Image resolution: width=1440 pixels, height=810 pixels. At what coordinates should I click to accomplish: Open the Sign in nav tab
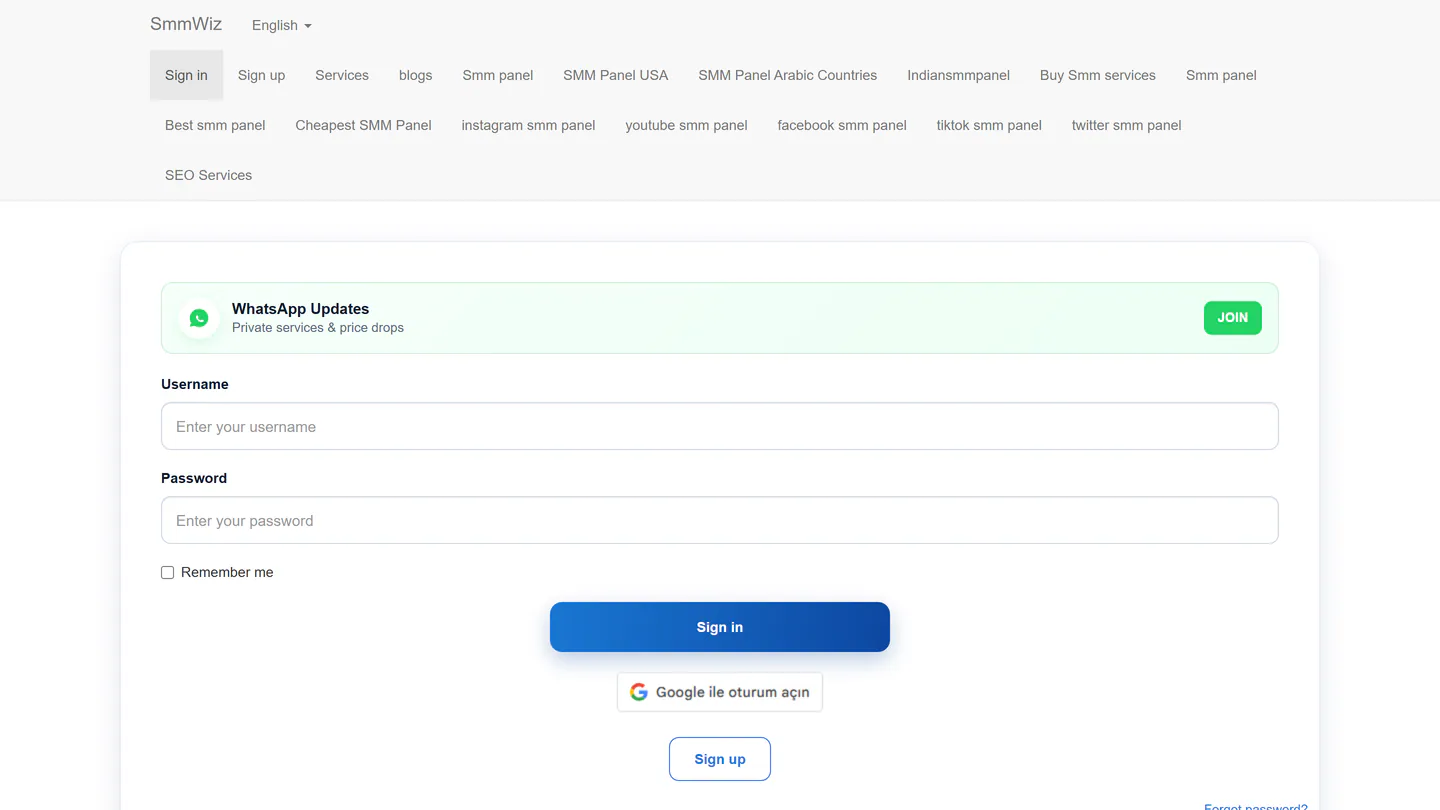pos(186,75)
